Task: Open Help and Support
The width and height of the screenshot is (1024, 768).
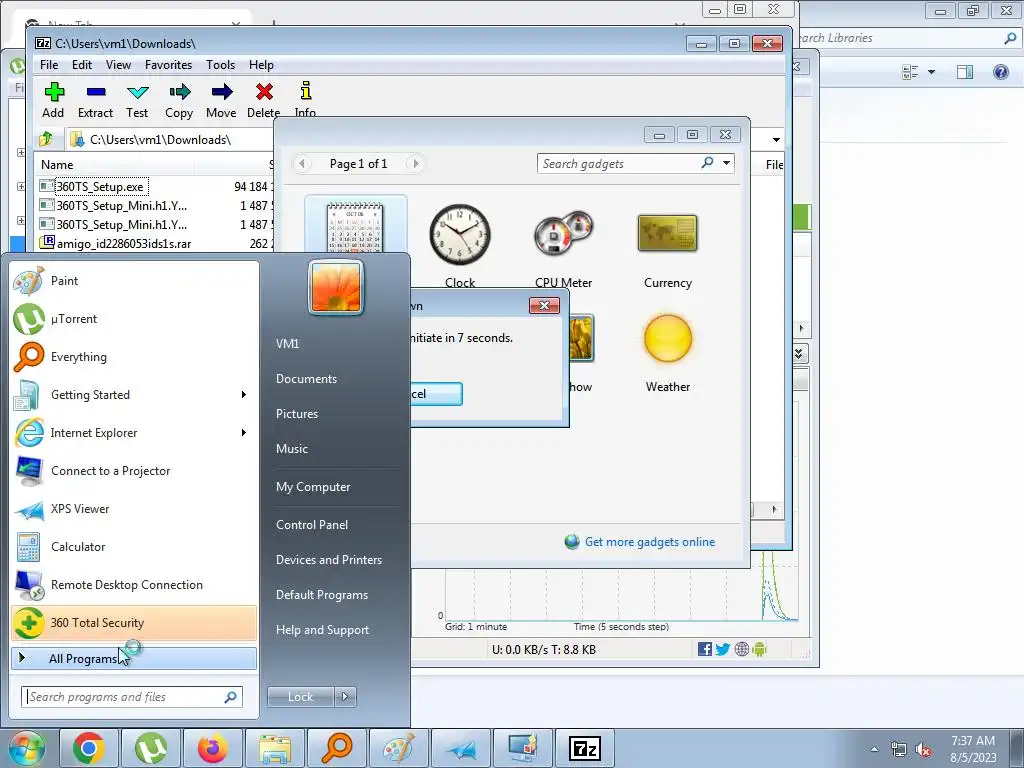Action: pos(322,630)
